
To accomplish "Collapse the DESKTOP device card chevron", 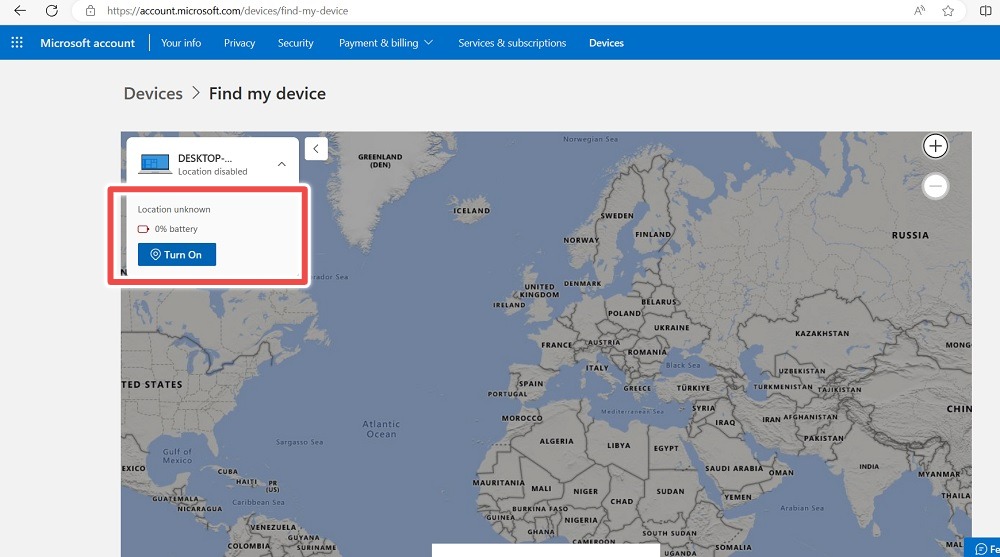I will (281, 165).
